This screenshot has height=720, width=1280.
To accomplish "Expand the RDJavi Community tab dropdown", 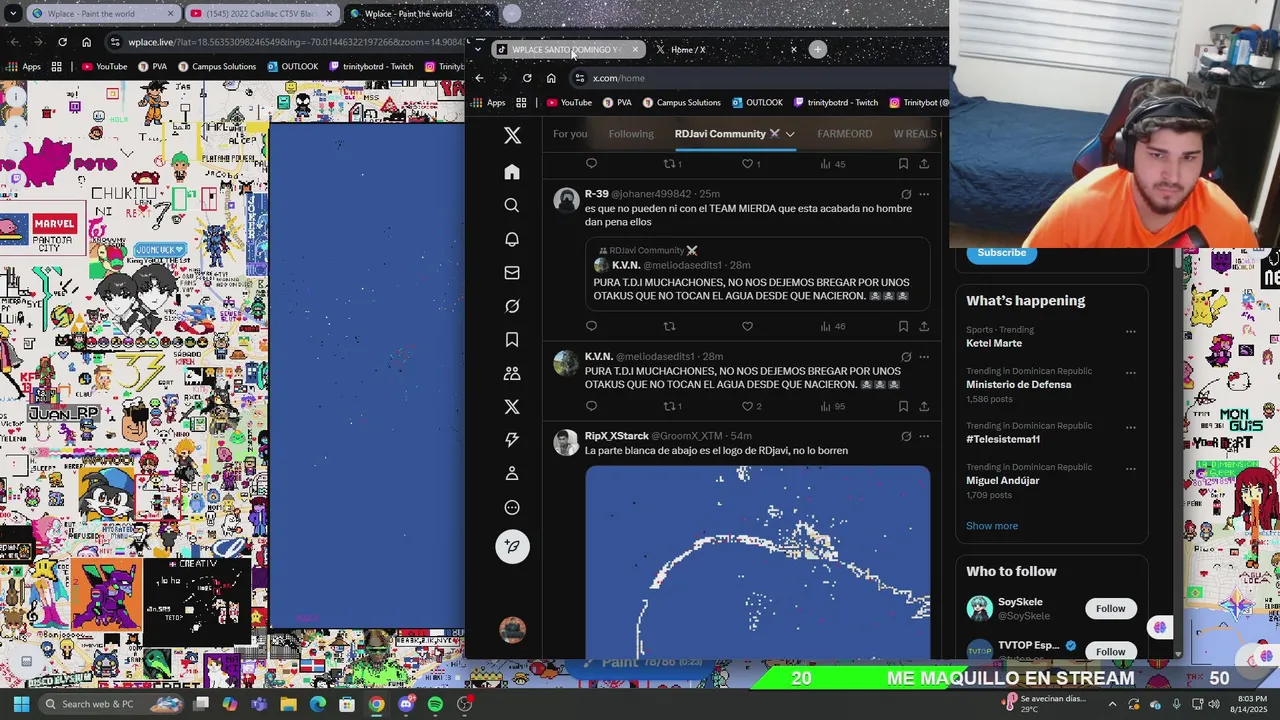I will point(790,134).
